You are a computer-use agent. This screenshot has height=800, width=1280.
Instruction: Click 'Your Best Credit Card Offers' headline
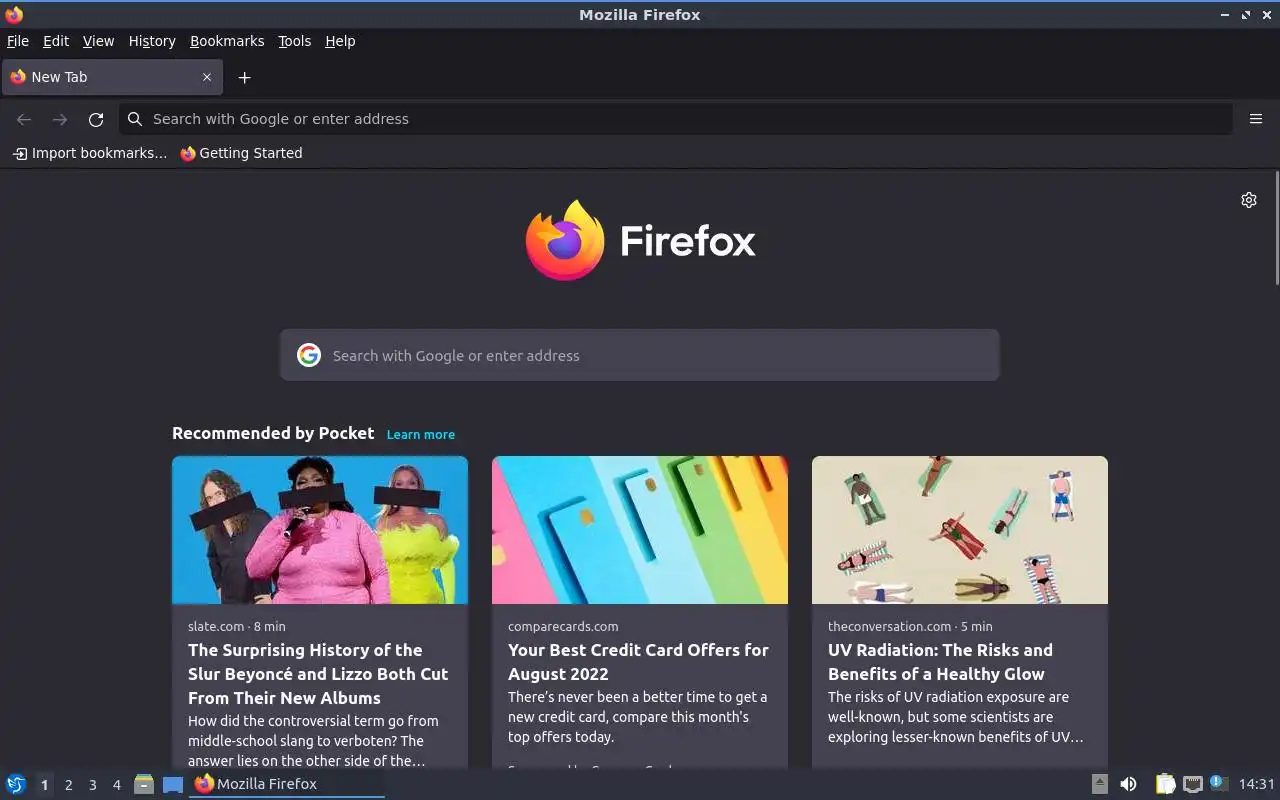point(638,662)
